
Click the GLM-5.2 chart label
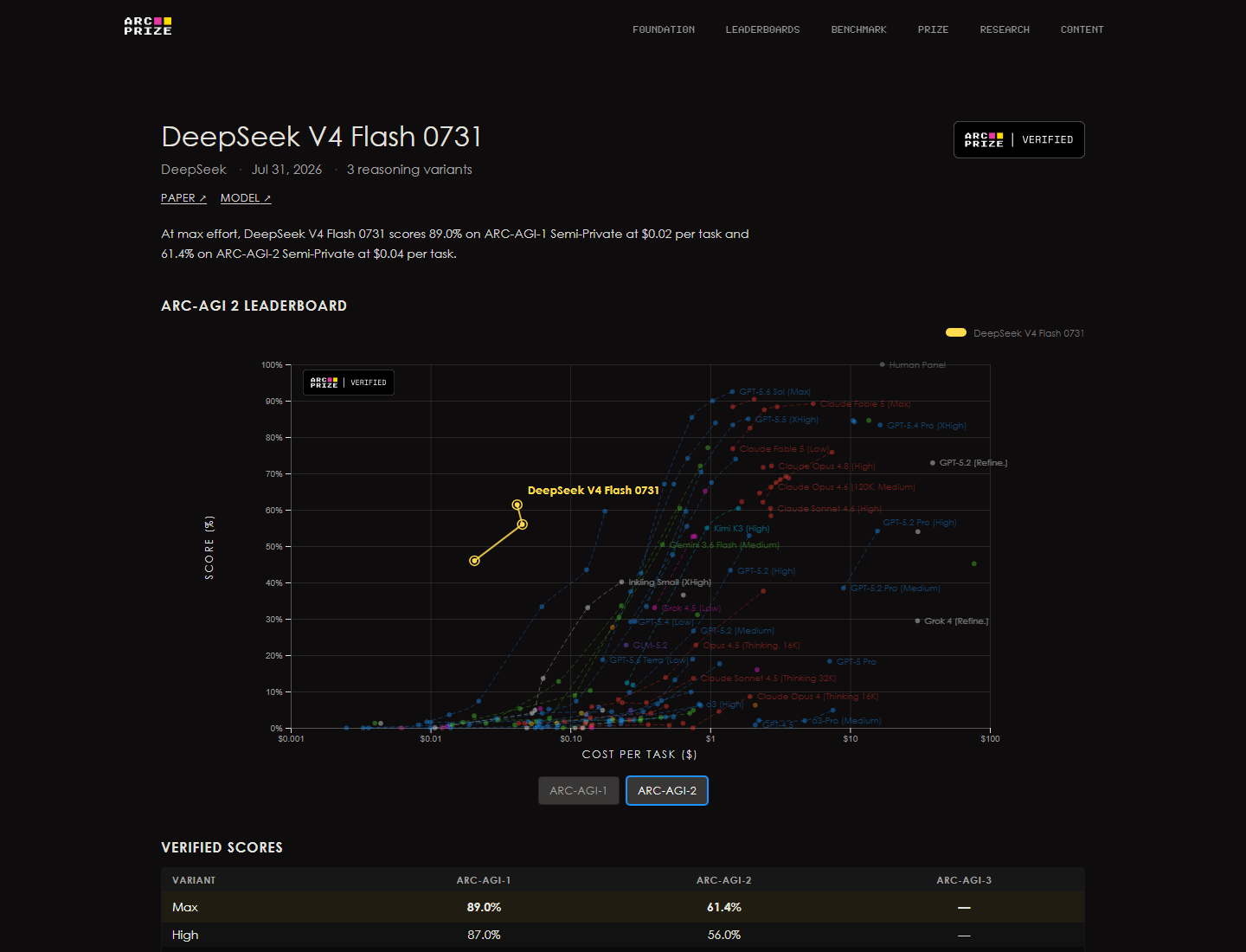650,646
